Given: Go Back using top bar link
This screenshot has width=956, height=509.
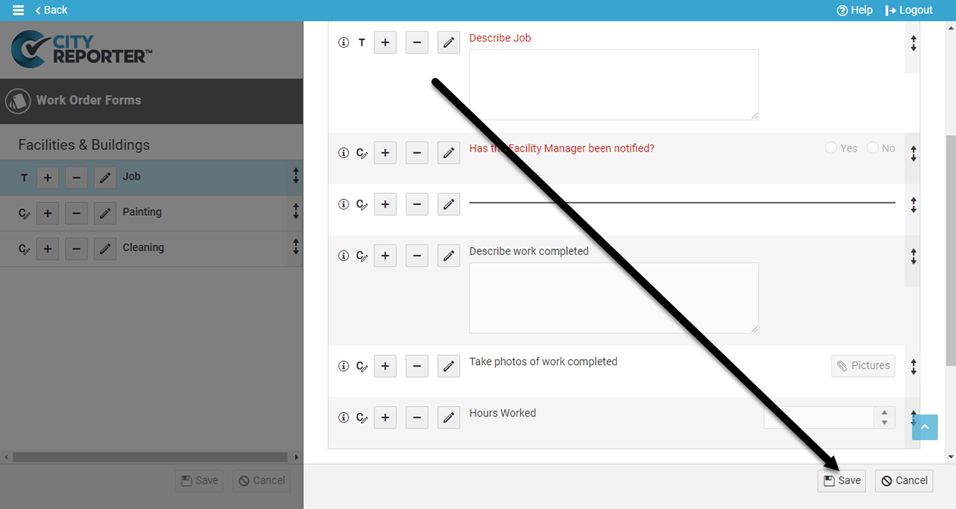Looking at the screenshot, I should click(51, 10).
